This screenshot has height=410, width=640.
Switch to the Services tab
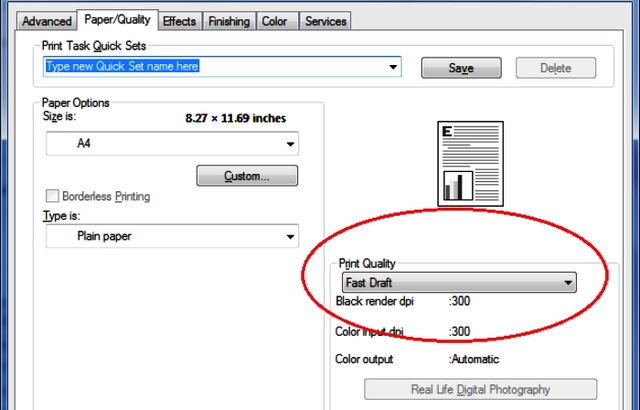(x=326, y=21)
